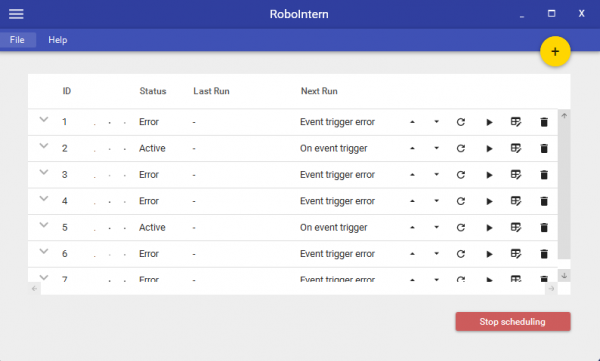Delete task 4

pyautogui.click(x=544, y=201)
